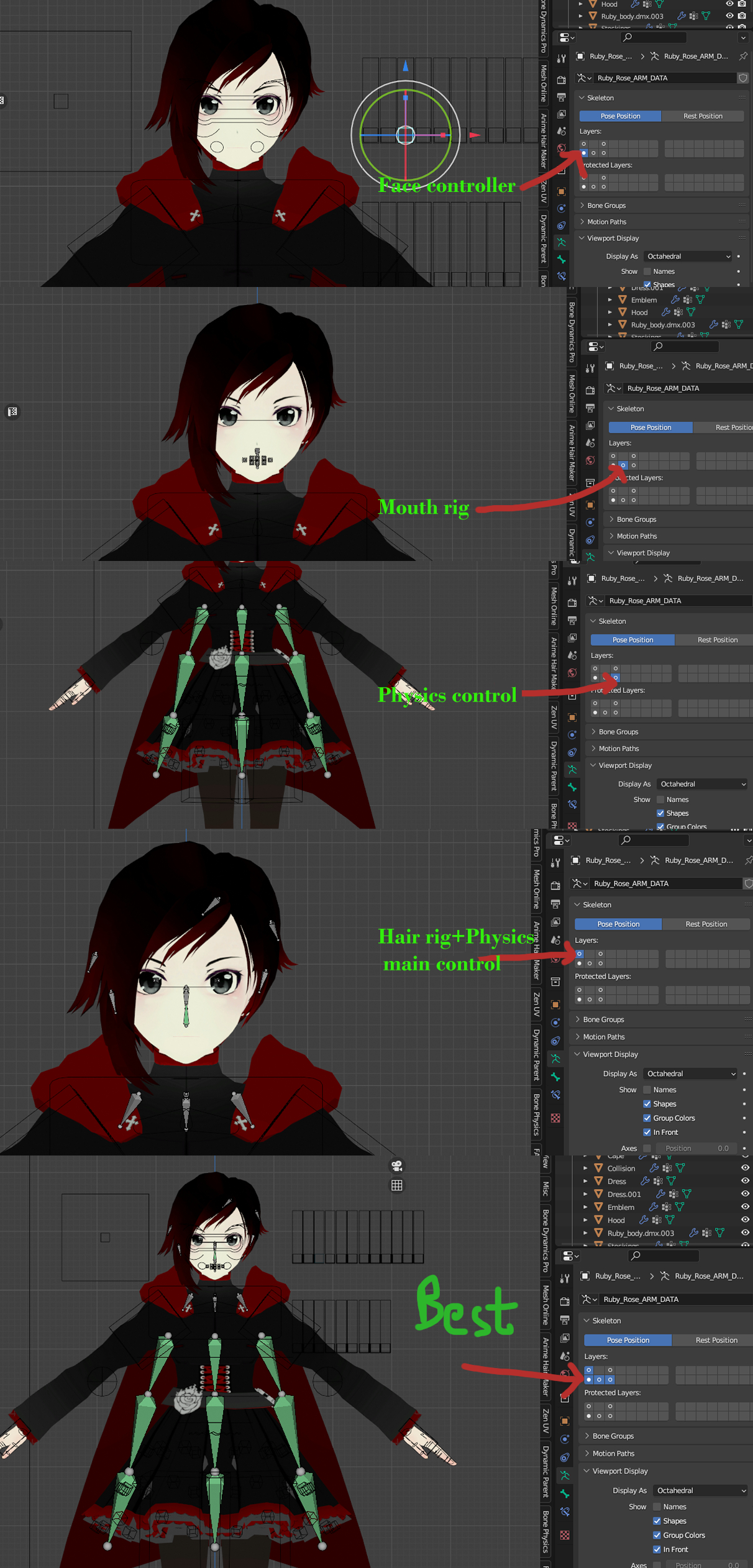Click Rest Position button in Hair rig panel

(706, 924)
